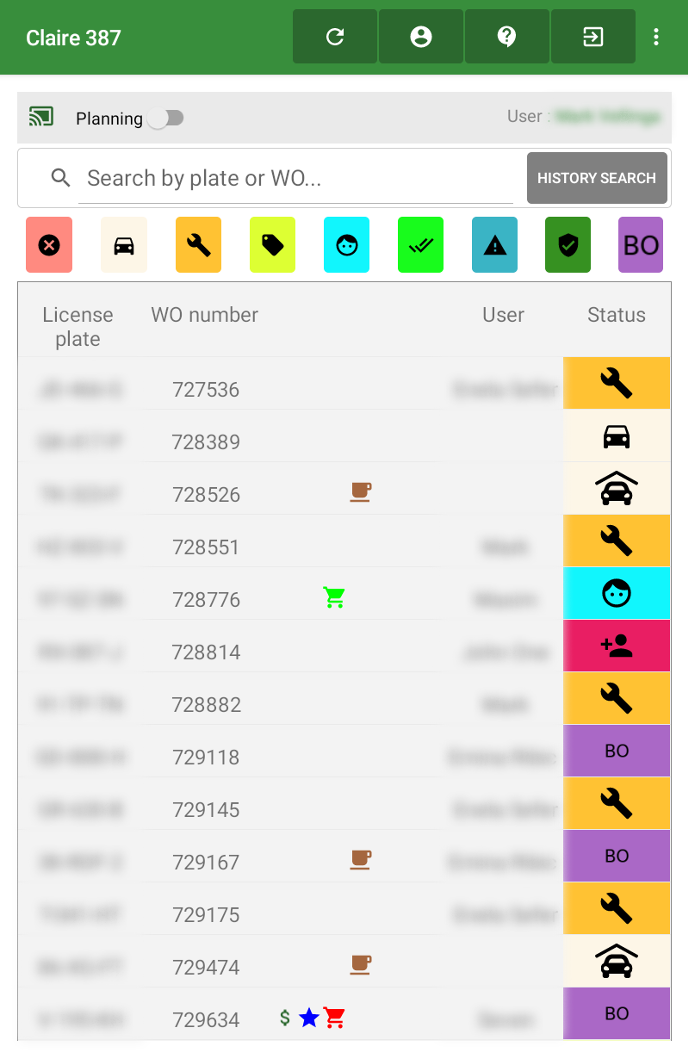
Task: Open the user account profile icon
Action: coord(421,37)
